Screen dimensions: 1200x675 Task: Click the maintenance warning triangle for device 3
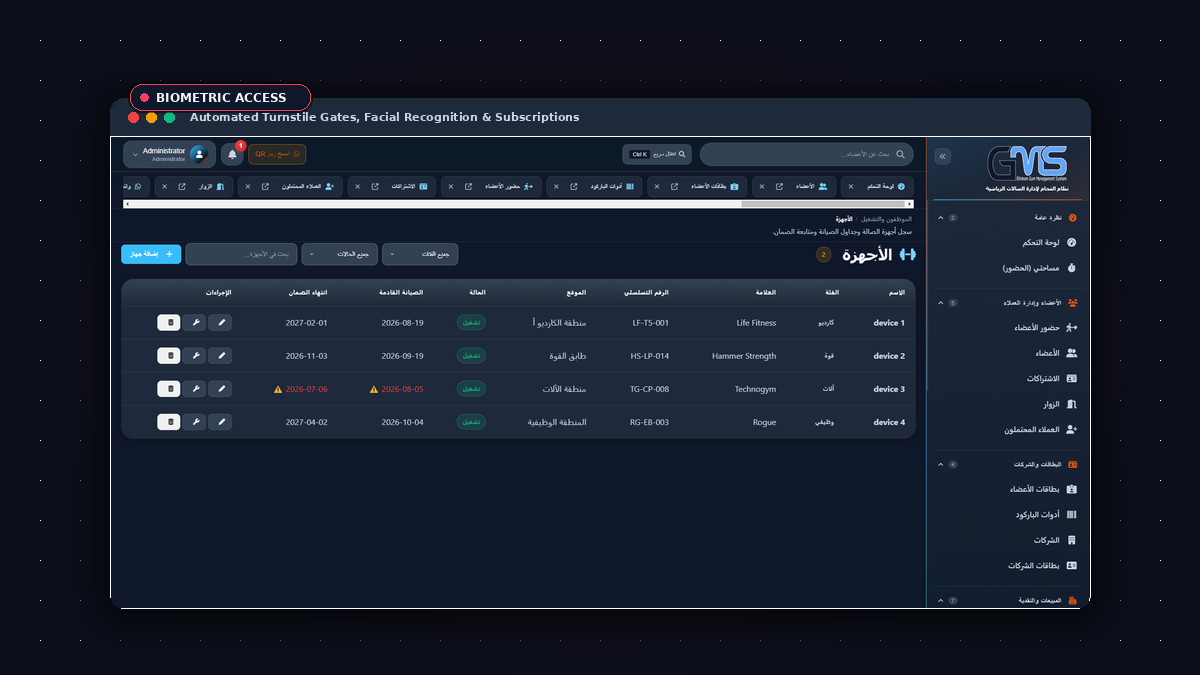point(374,389)
